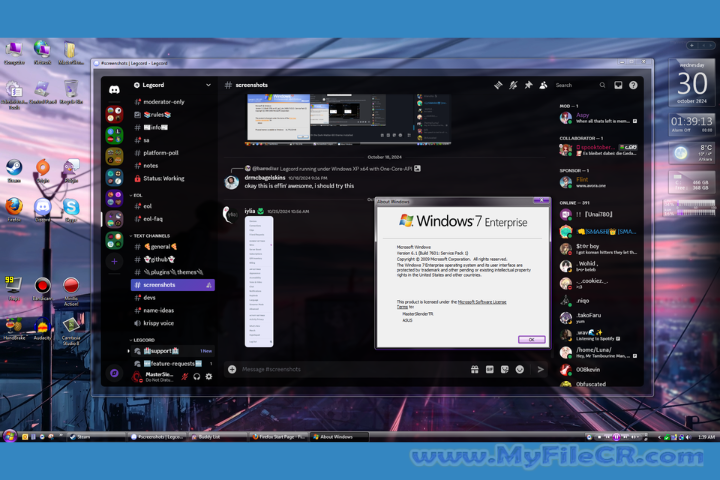Click the send message arrow button

pyautogui.click(x=540, y=369)
